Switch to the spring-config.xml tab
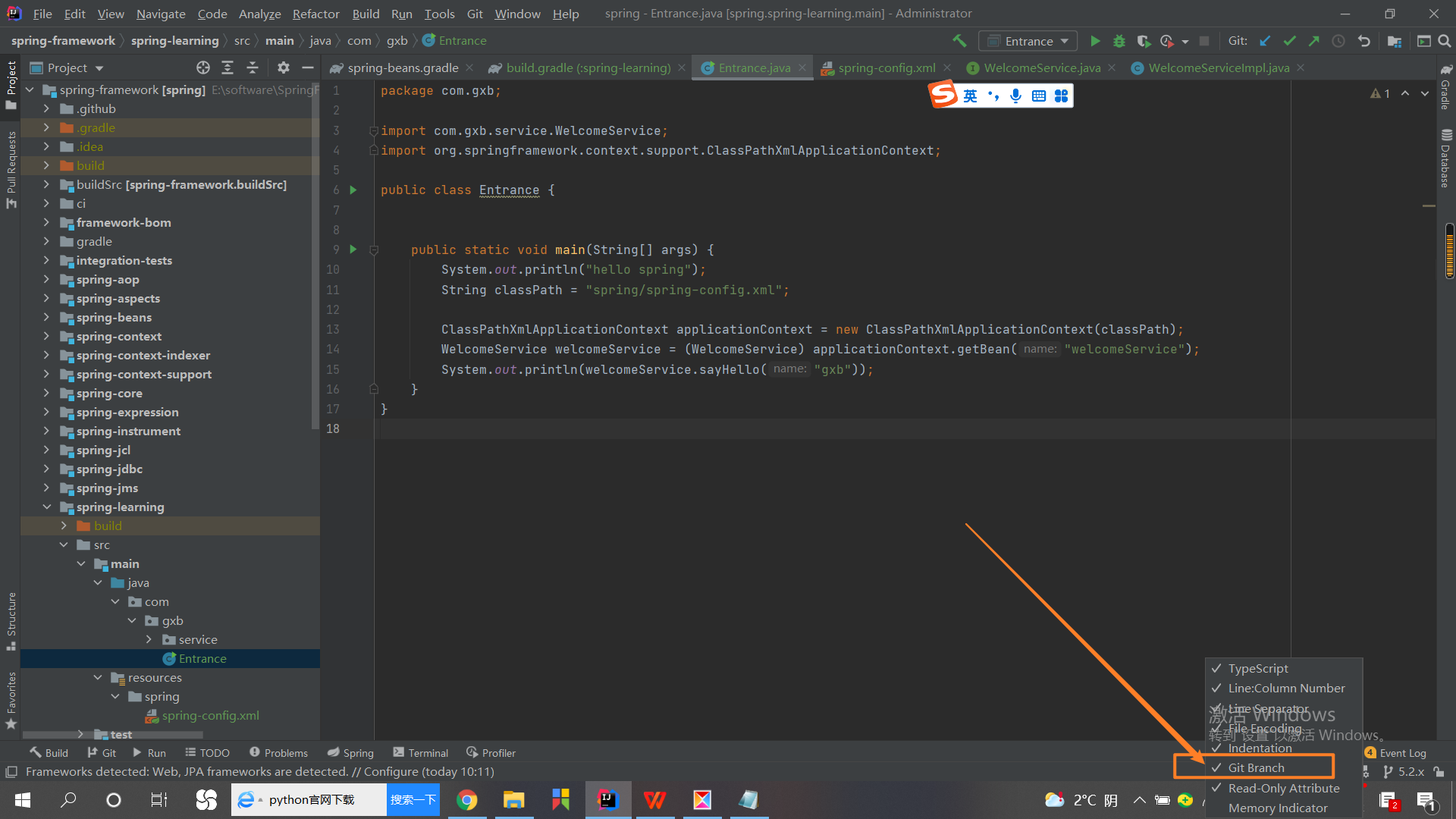This screenshot has height=819, width=1456. tap(886, 68)
